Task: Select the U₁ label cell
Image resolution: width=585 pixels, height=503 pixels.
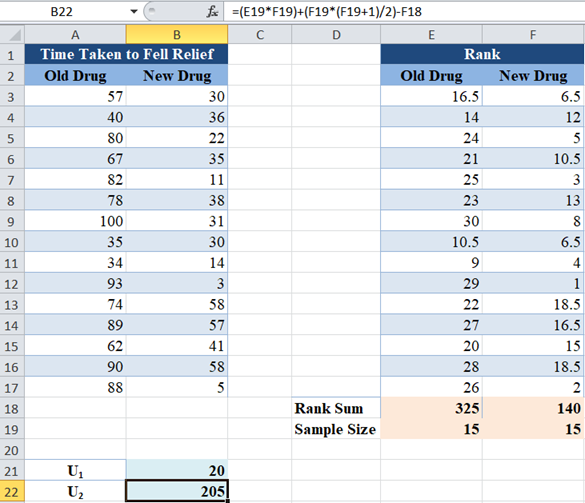Action: coord(75,471)
